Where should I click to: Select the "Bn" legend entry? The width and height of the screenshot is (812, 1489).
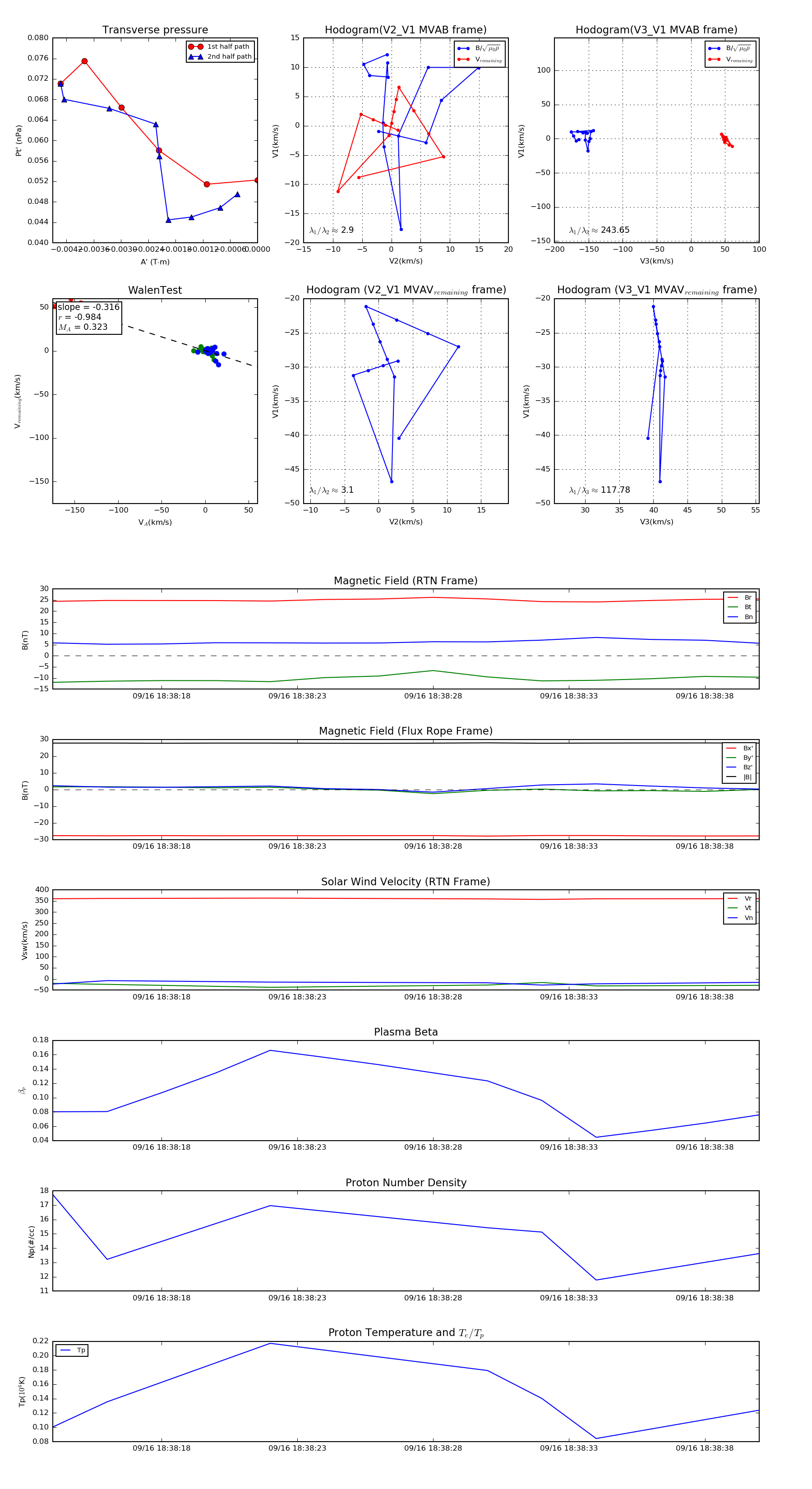[740, 617]
